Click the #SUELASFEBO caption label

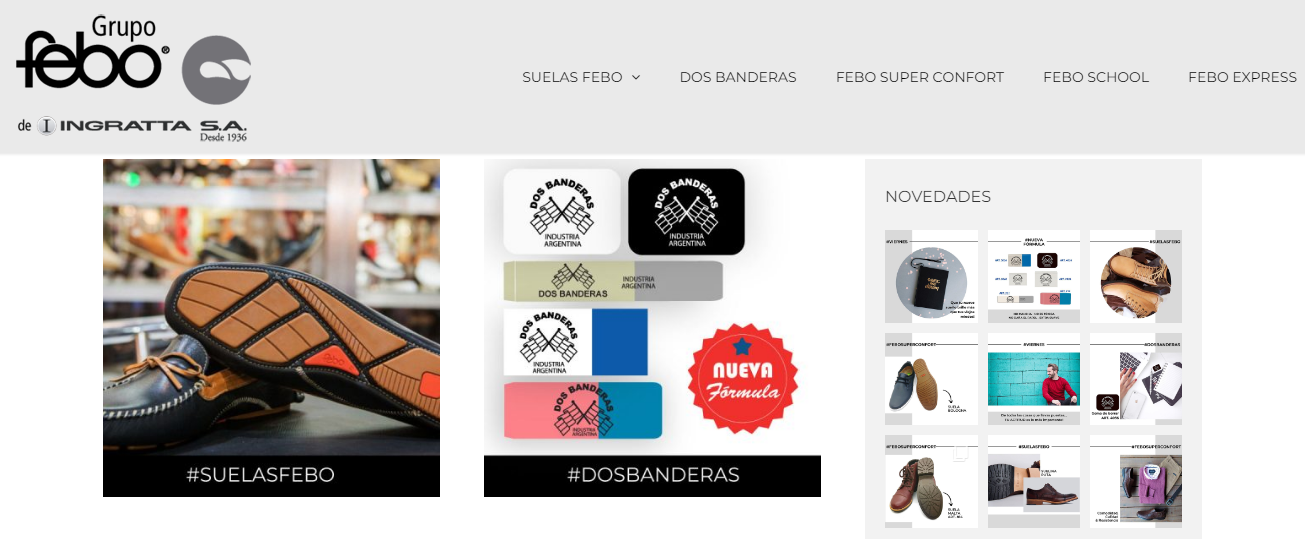(260, 475)
